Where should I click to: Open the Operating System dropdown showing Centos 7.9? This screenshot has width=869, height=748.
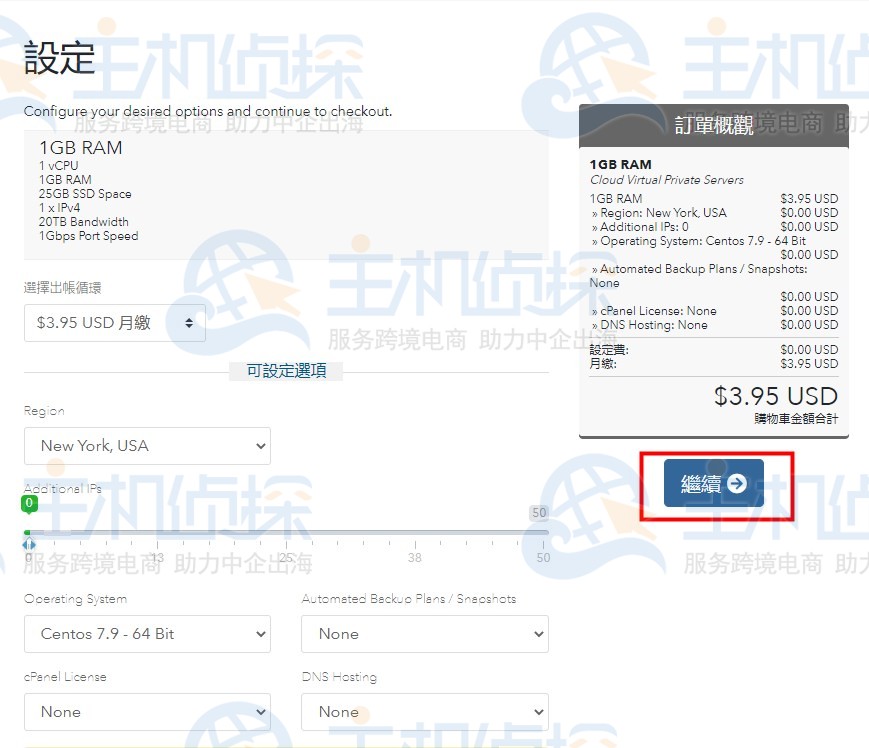[147, 634]
